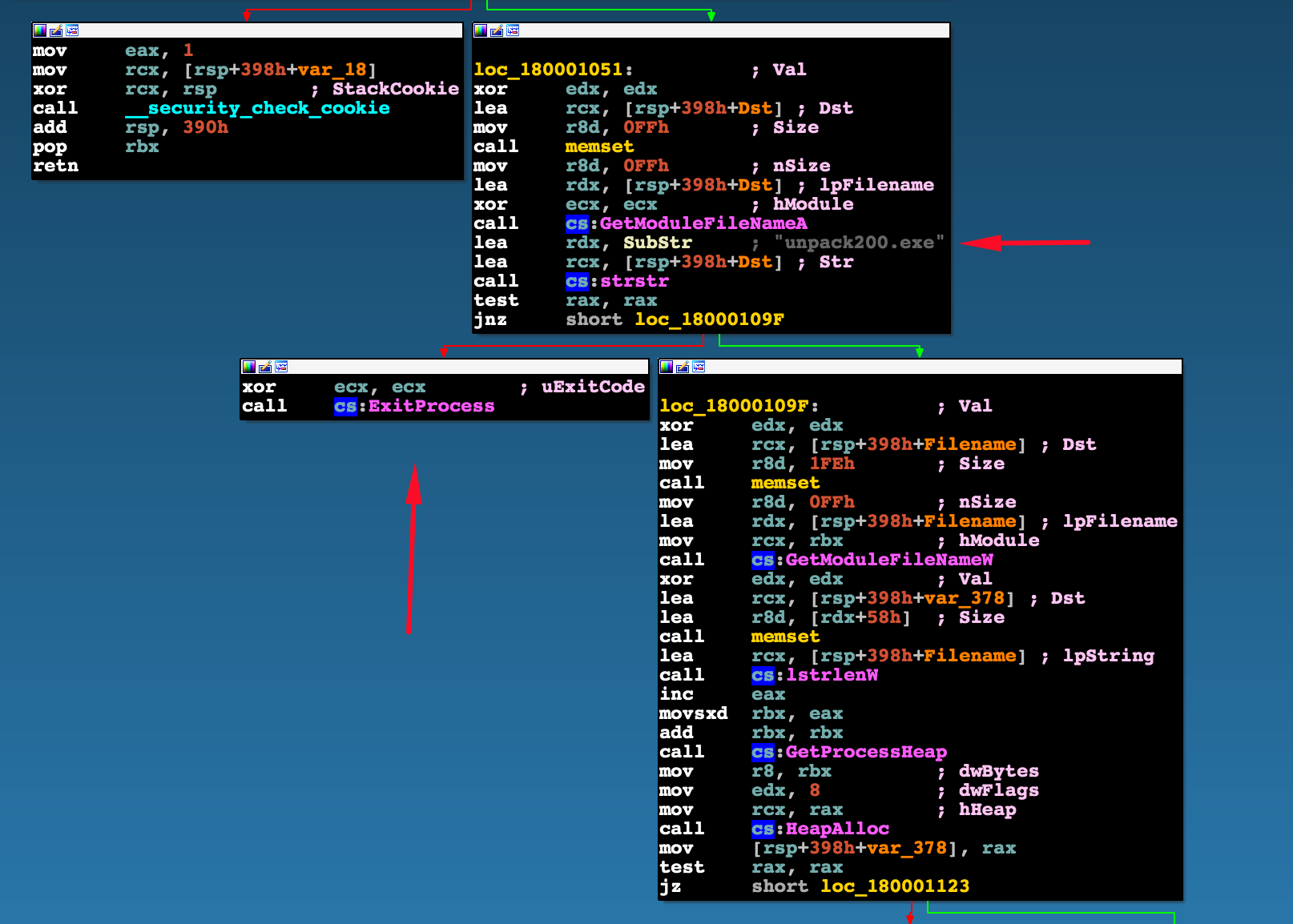Viewport: 1293px width, 924px height.
Task: Click mov eax, 1 instruction
Action: point(113,50)
